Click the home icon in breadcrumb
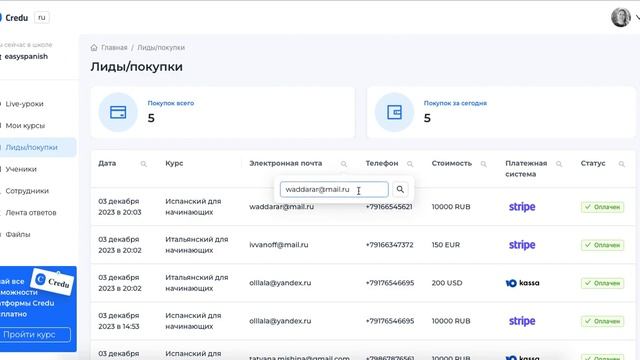Image resolution: width=640 pixels, height=360 pixels. coord(94,47)
